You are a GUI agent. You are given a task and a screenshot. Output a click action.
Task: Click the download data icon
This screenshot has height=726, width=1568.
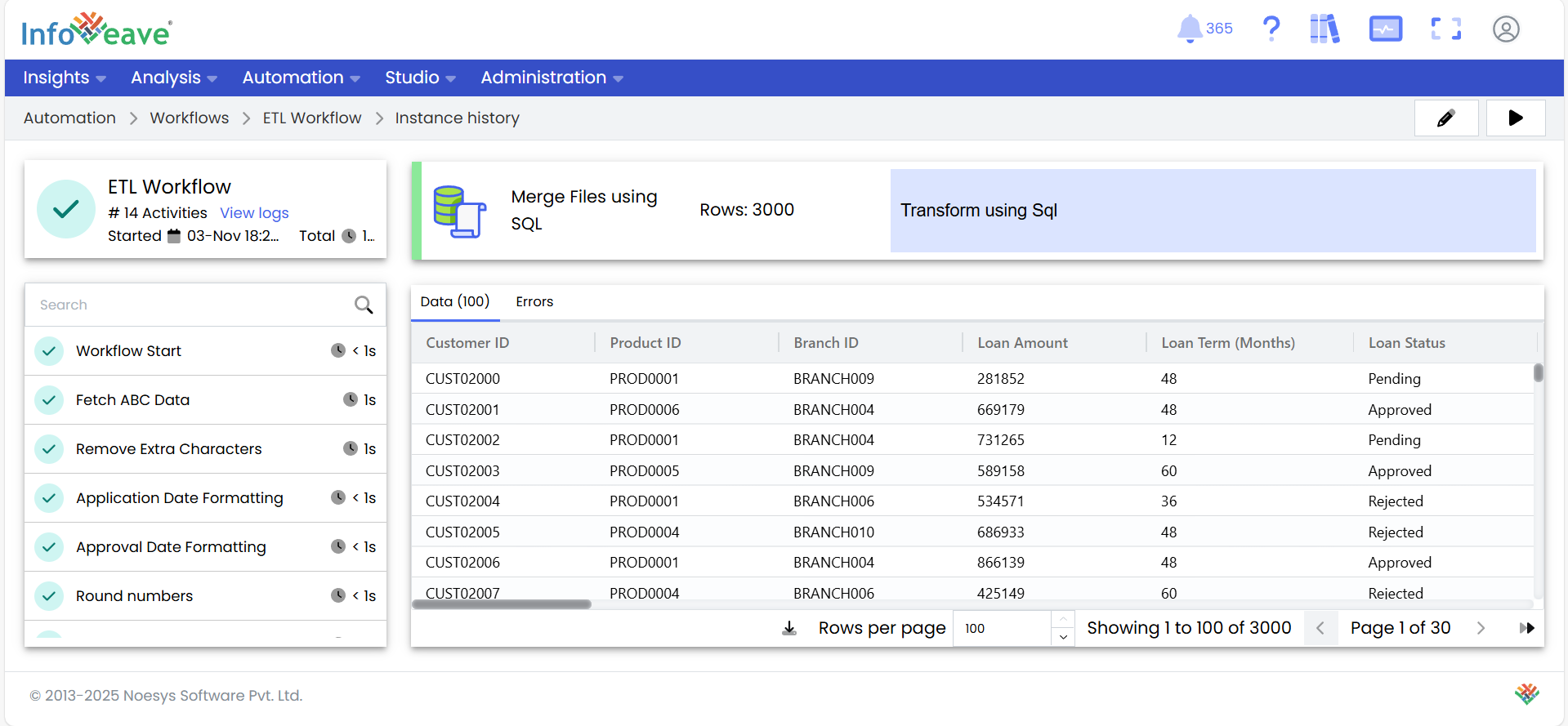point(789,628)
